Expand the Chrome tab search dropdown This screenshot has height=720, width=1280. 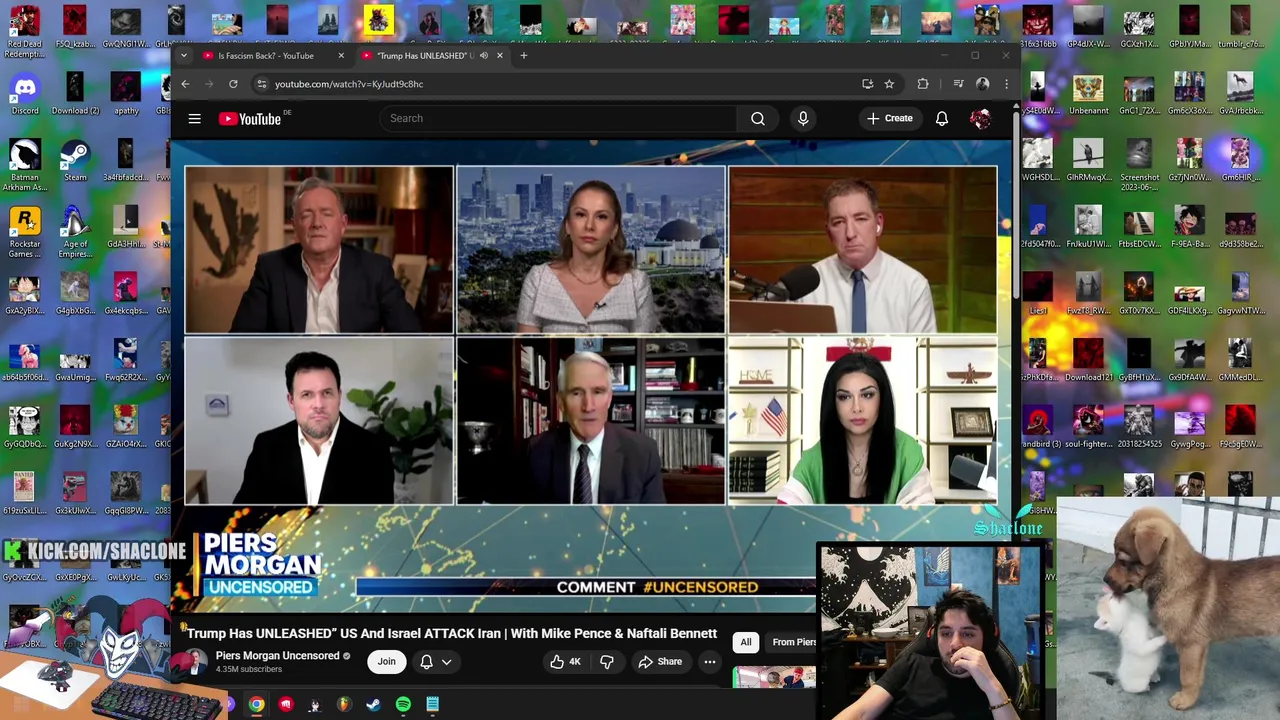point(184,56)
